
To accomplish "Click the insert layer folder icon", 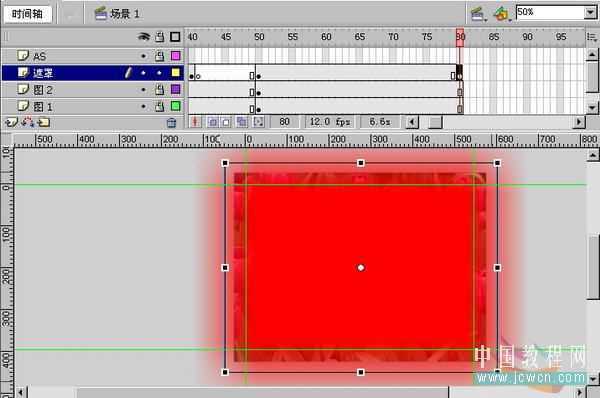I will 44,122.
